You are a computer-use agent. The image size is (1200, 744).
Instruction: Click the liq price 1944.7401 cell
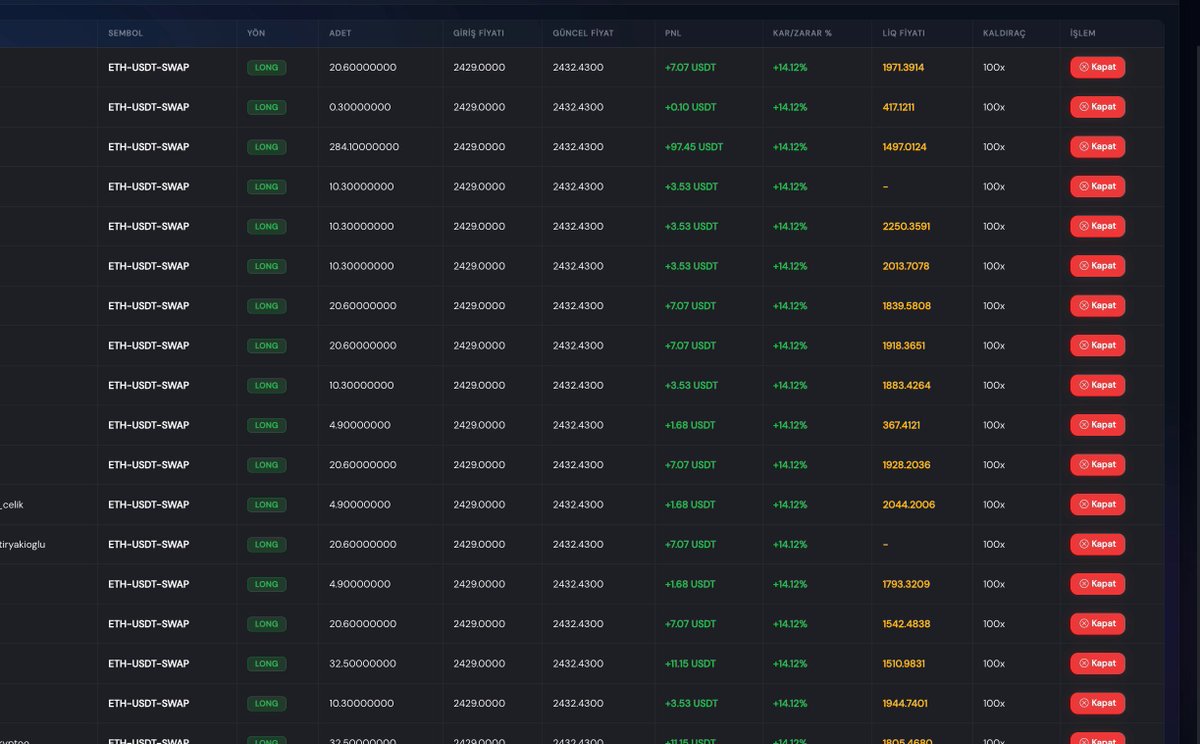906,703
